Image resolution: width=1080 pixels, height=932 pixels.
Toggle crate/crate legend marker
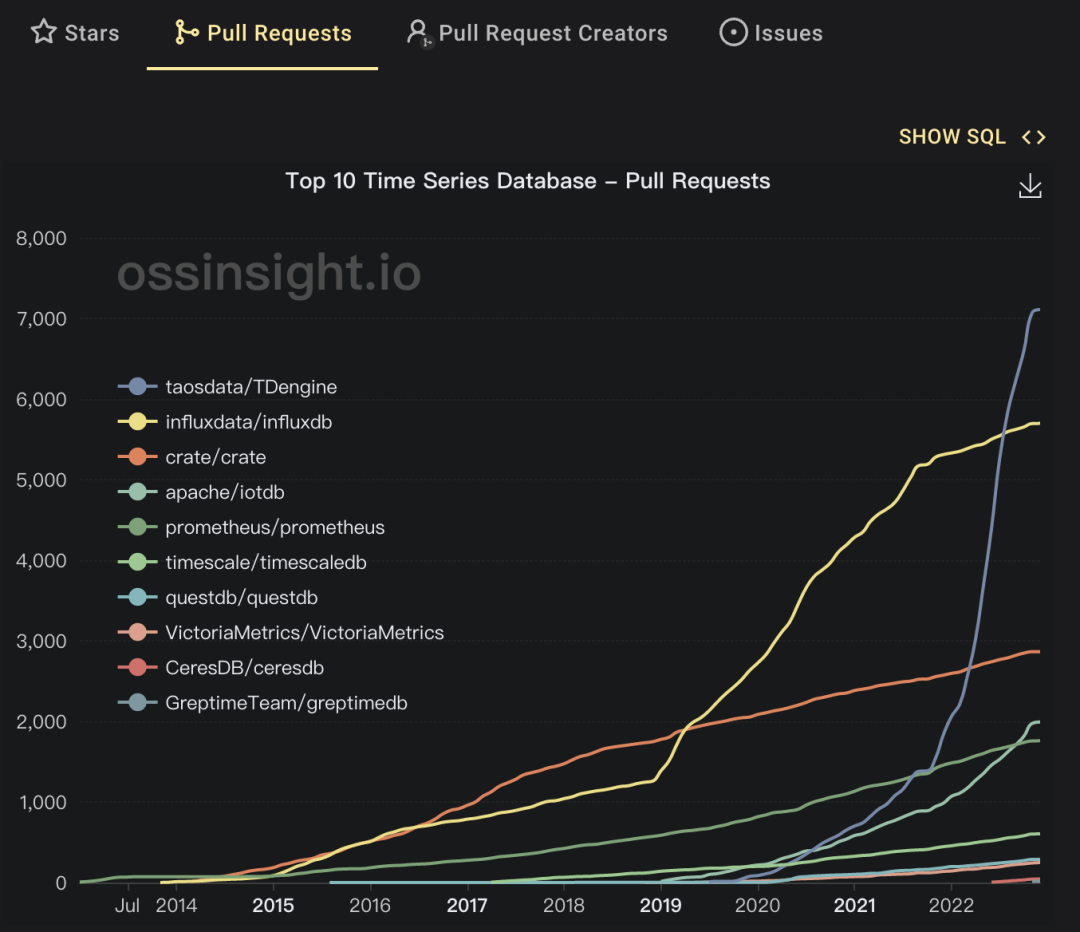pos(137,457)
